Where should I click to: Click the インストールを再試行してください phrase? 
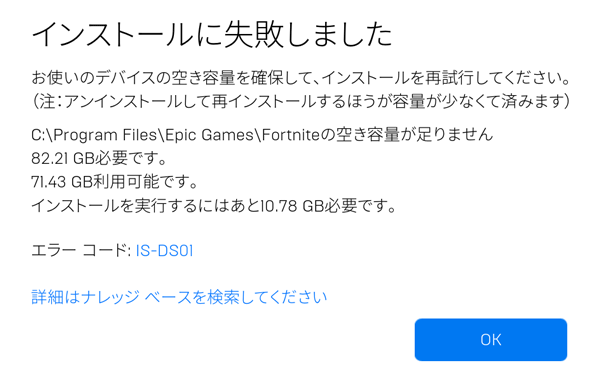pyautogui.click(x=447, y=78)
